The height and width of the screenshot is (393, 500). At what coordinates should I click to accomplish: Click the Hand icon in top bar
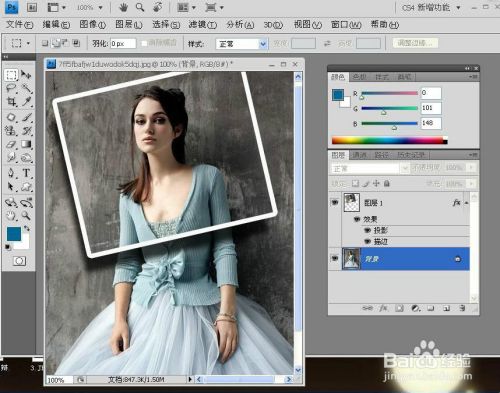123,7
